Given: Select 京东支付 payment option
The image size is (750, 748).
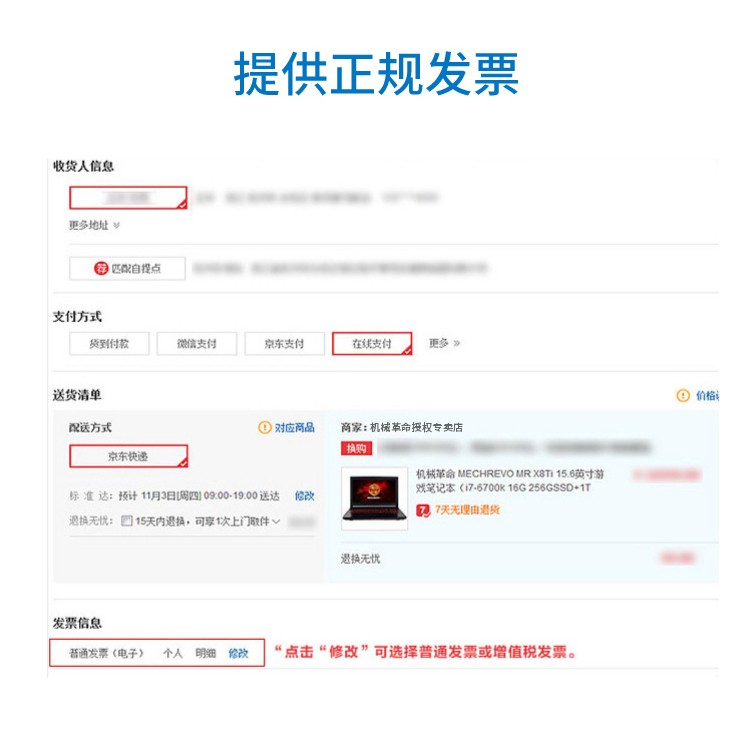Looking at the screenshot, I should 285,343.
